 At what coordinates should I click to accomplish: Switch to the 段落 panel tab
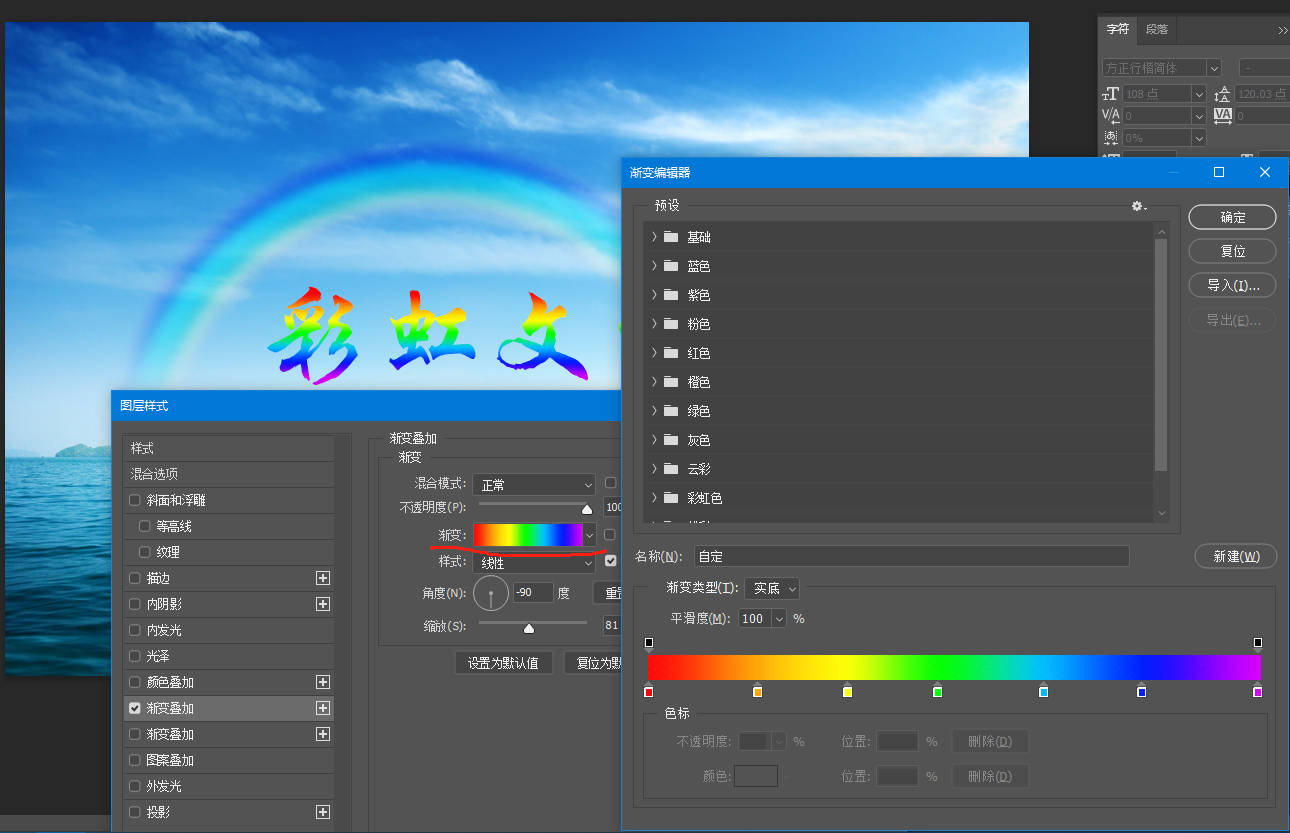(x=1156, y=29)
